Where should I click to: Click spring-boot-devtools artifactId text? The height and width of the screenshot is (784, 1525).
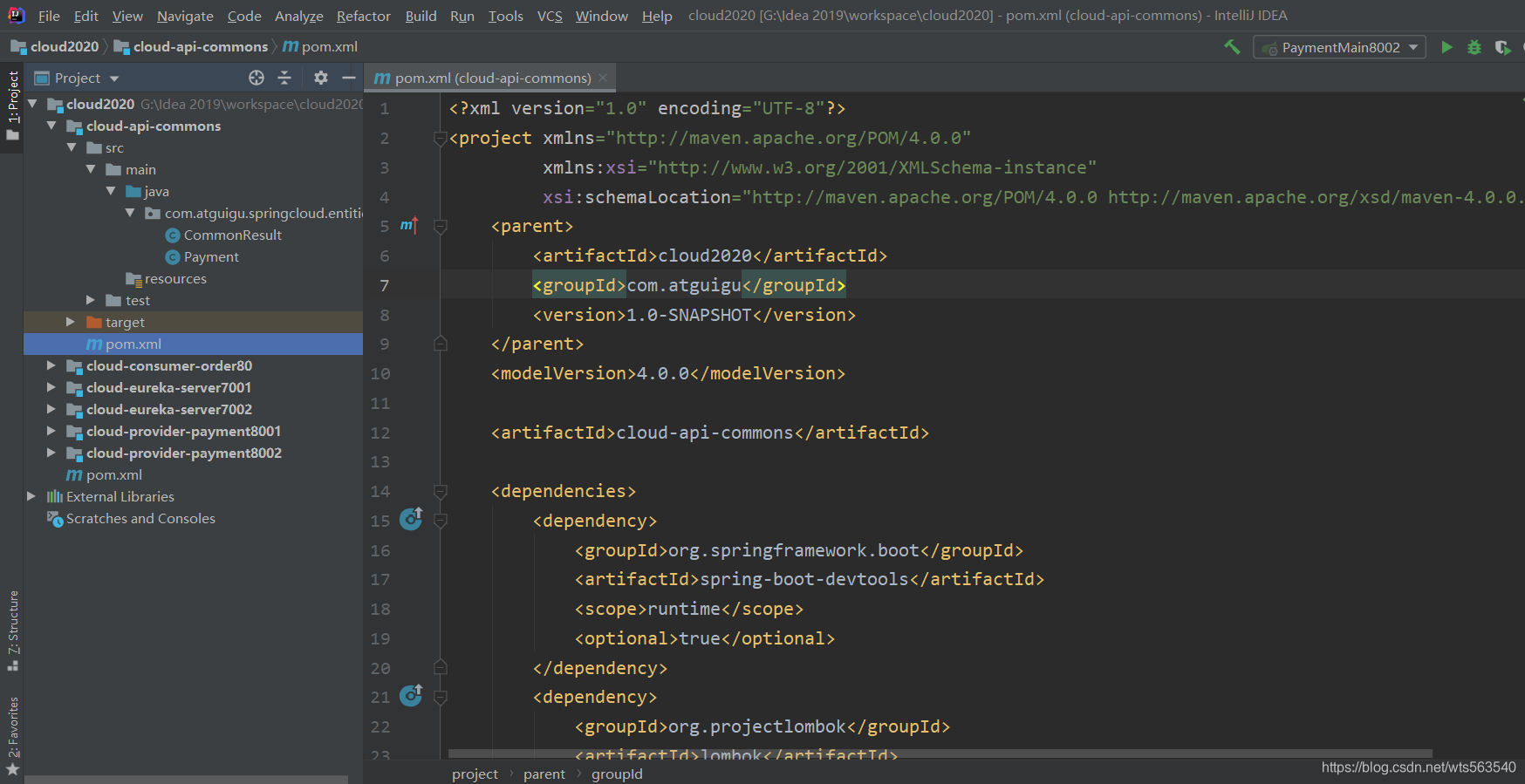(x=804, y=579)
